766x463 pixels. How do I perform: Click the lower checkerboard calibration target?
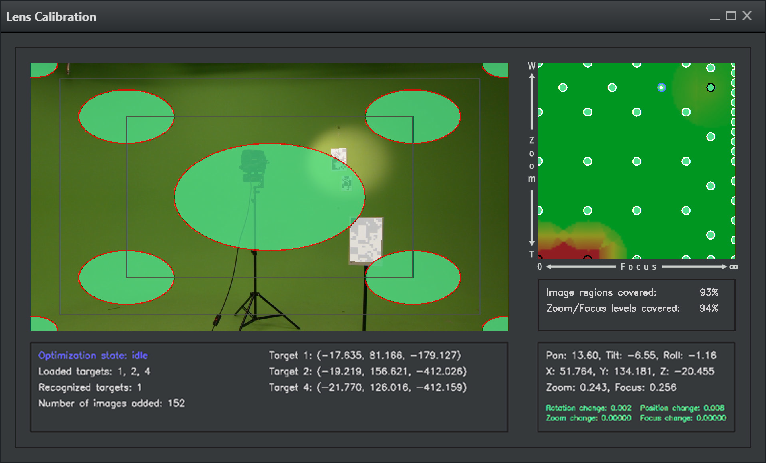point(365,241)
